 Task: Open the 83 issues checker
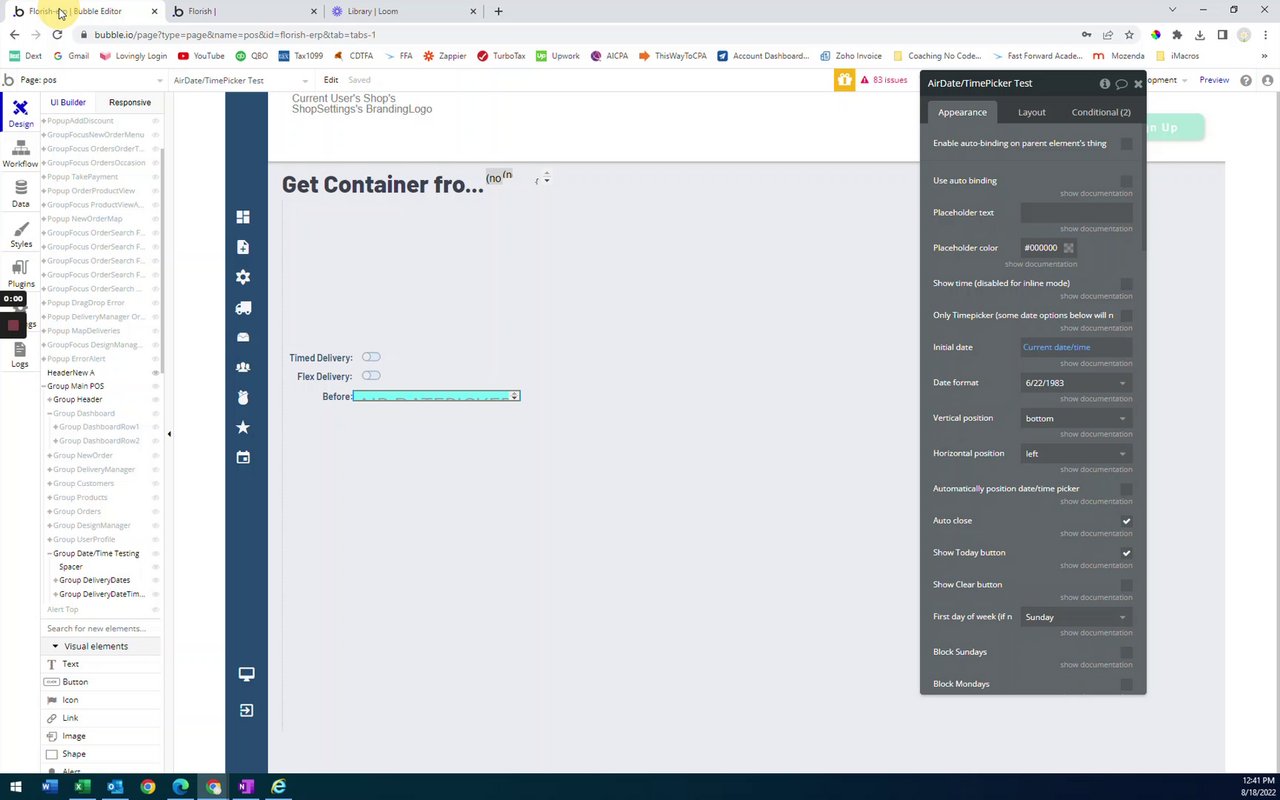(883, 80)
